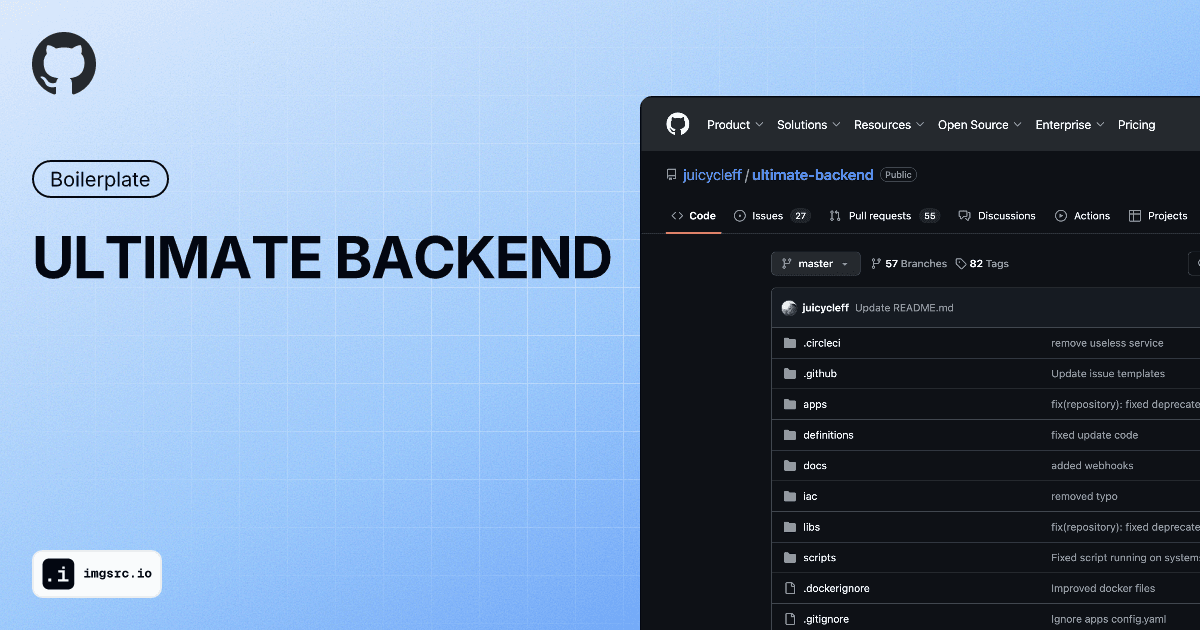The width and height of the screenshot is (1200, 630).
Task: Click the Pull requests icon
Action: (835, 216)
